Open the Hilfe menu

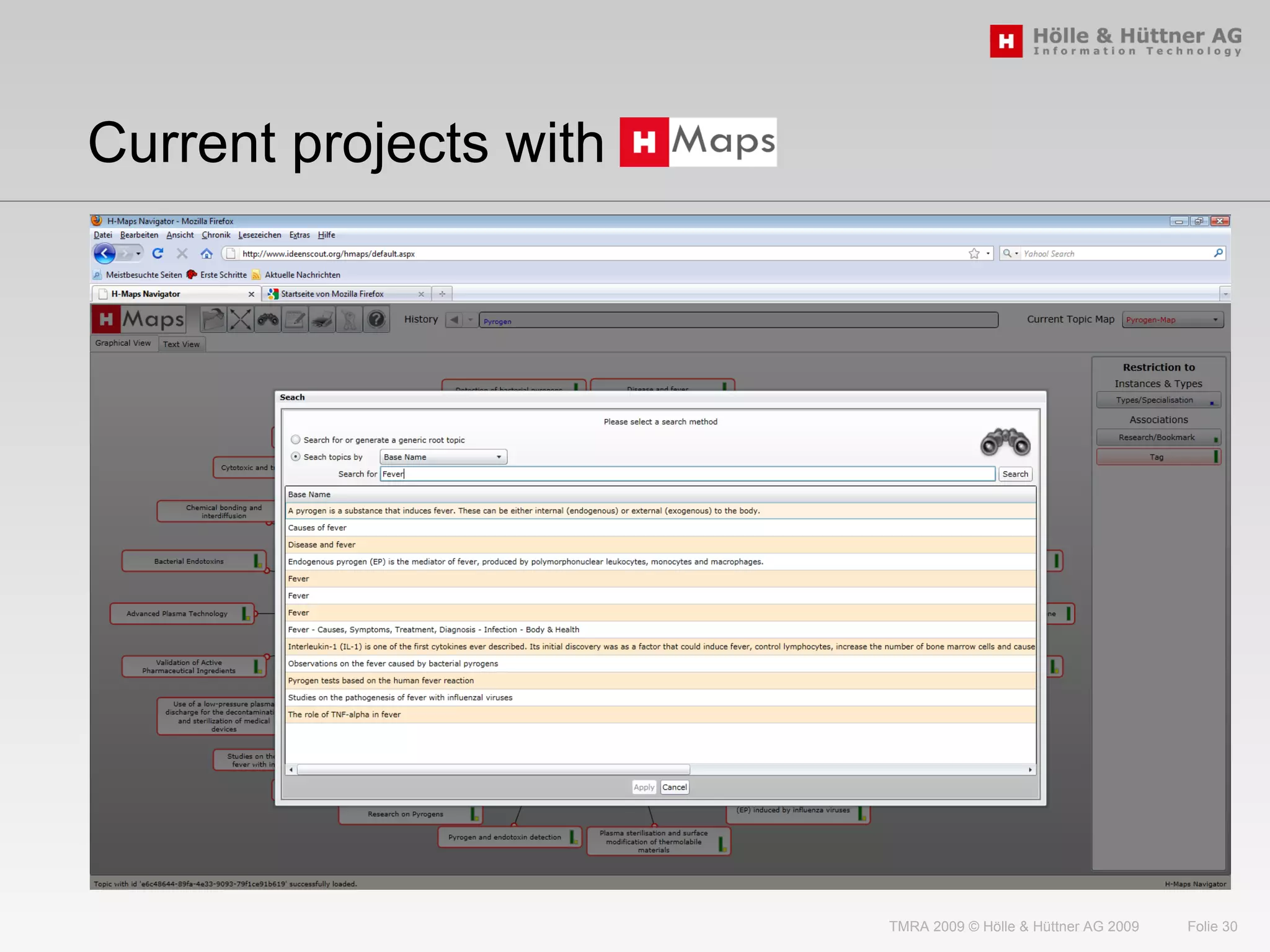click(x=326, y=235)
